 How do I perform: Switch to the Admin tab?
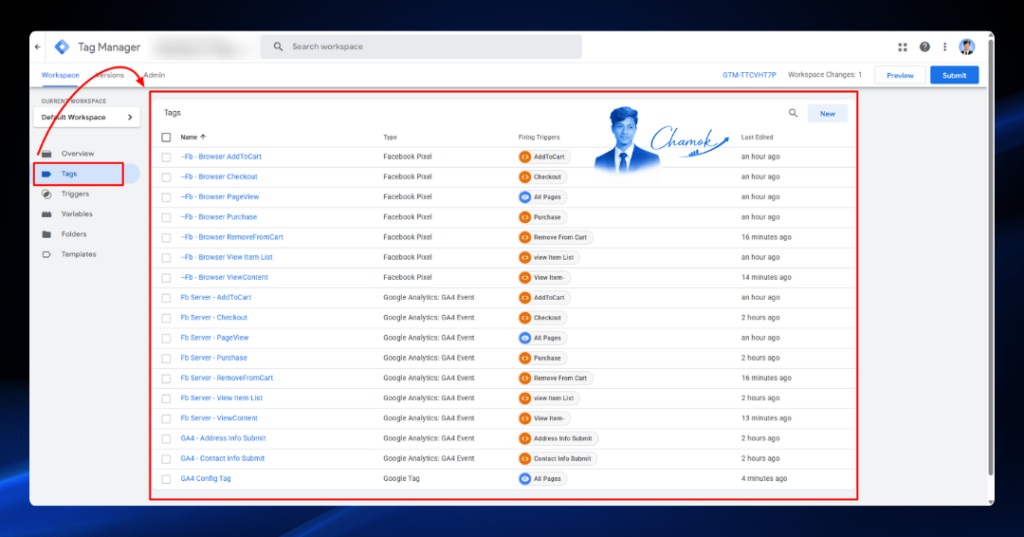pos(154,75)
